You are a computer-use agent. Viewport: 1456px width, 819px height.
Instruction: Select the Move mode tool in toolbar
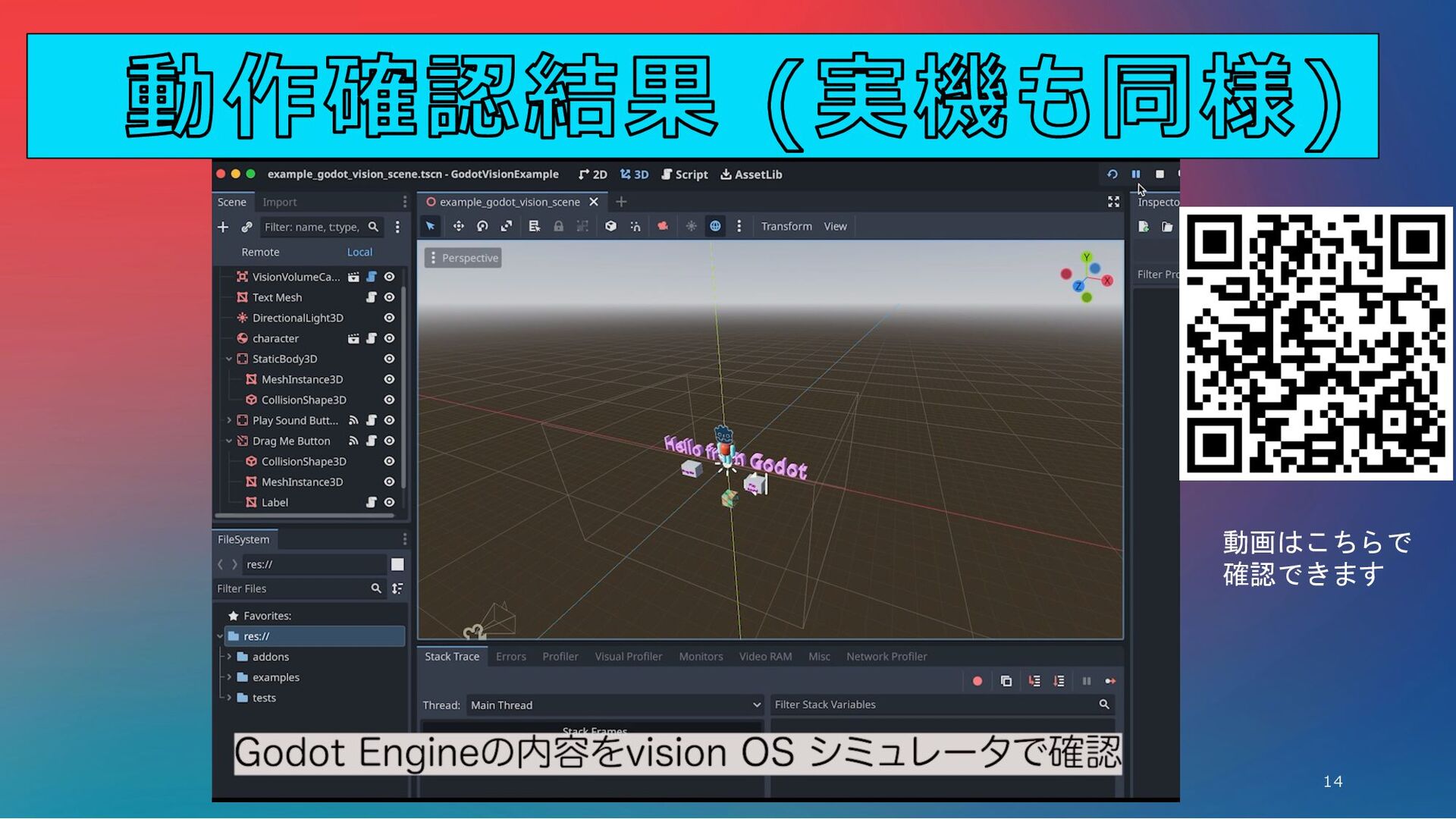pos(458,226)
